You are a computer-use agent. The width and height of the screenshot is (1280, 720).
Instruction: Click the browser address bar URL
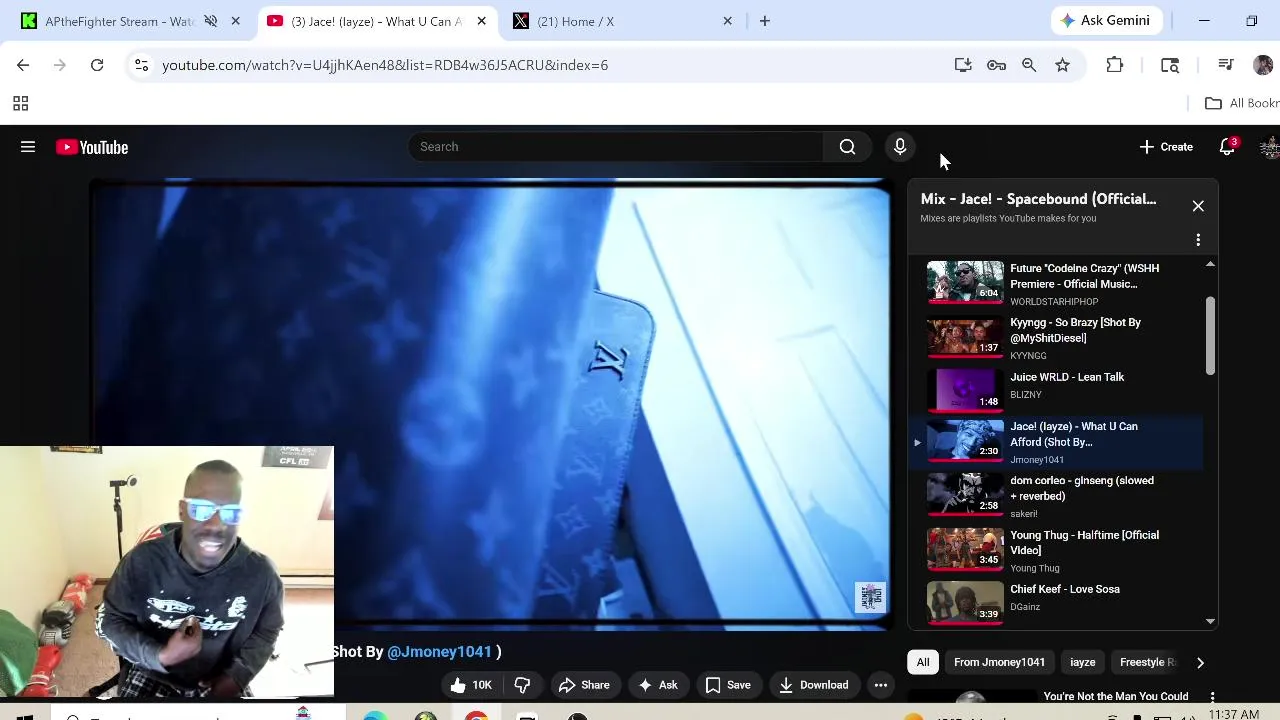[x=385, y=65]
